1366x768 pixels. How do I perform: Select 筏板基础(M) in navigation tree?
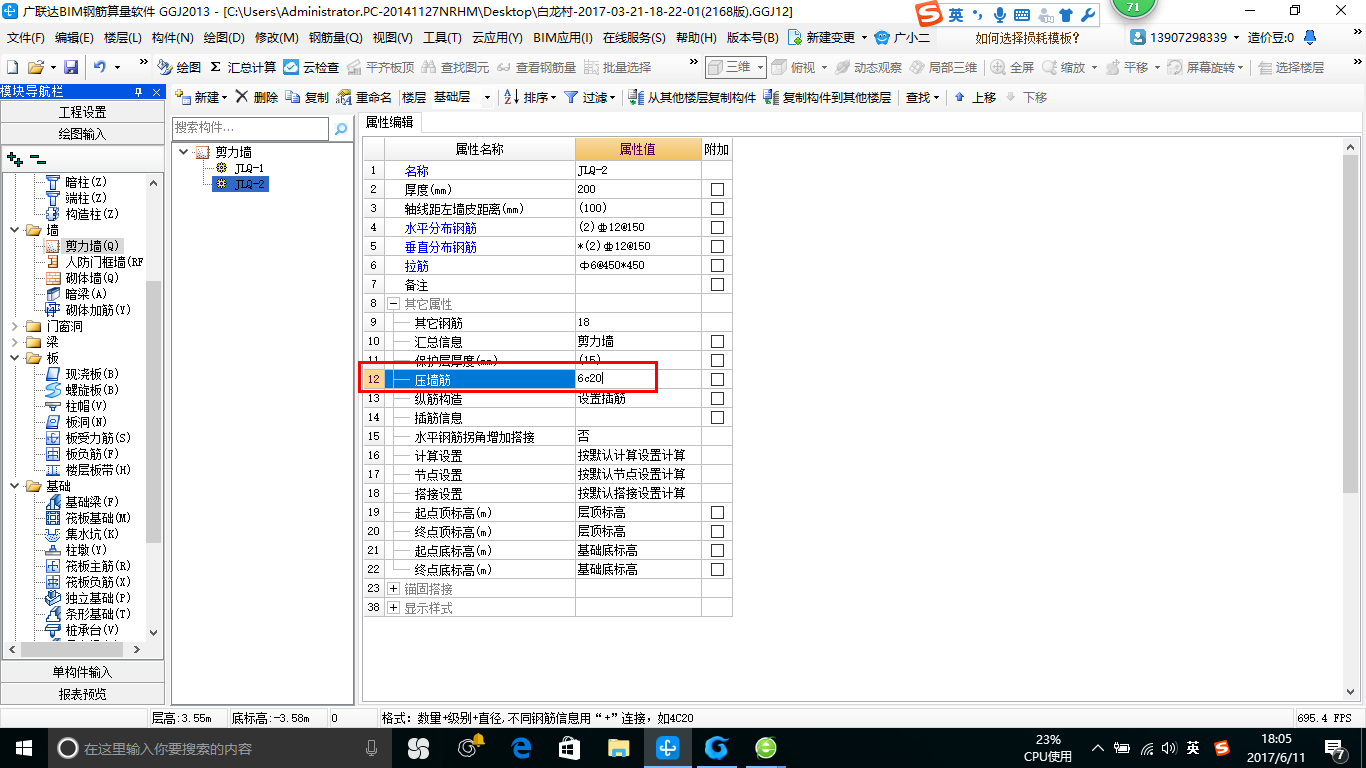pos(88,518)
